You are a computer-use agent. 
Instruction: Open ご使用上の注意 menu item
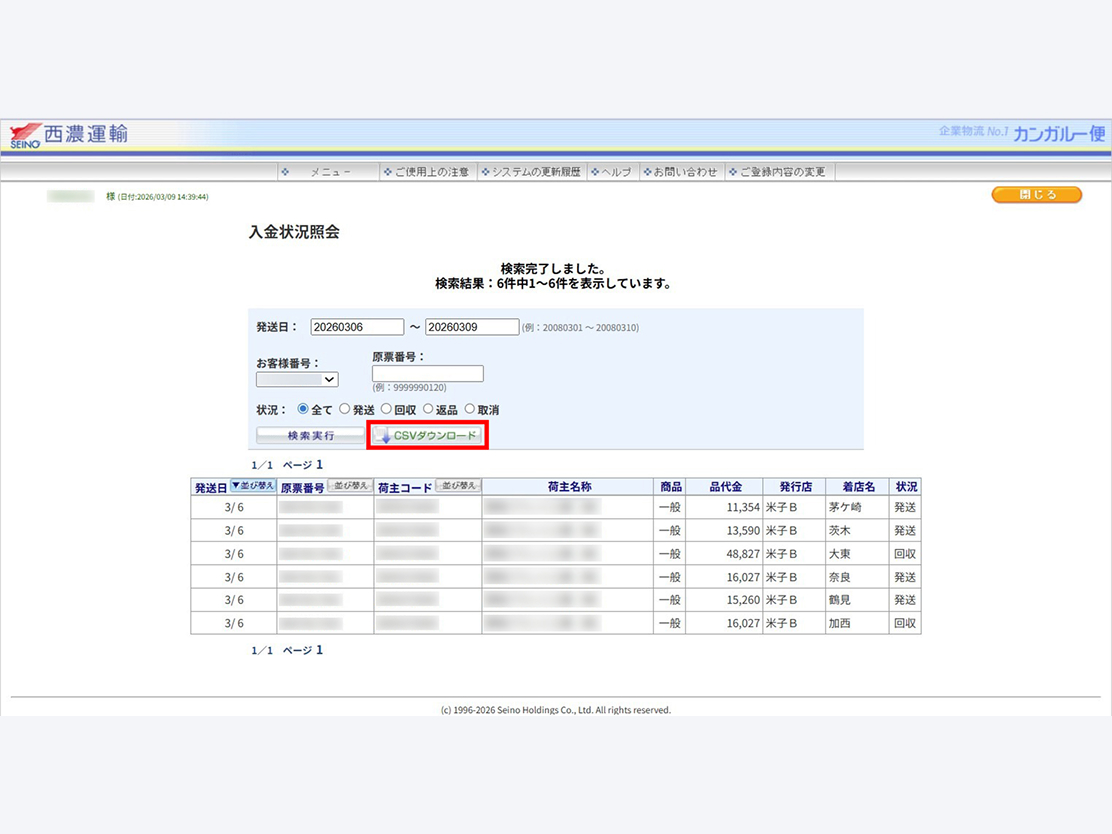(426, 172)
